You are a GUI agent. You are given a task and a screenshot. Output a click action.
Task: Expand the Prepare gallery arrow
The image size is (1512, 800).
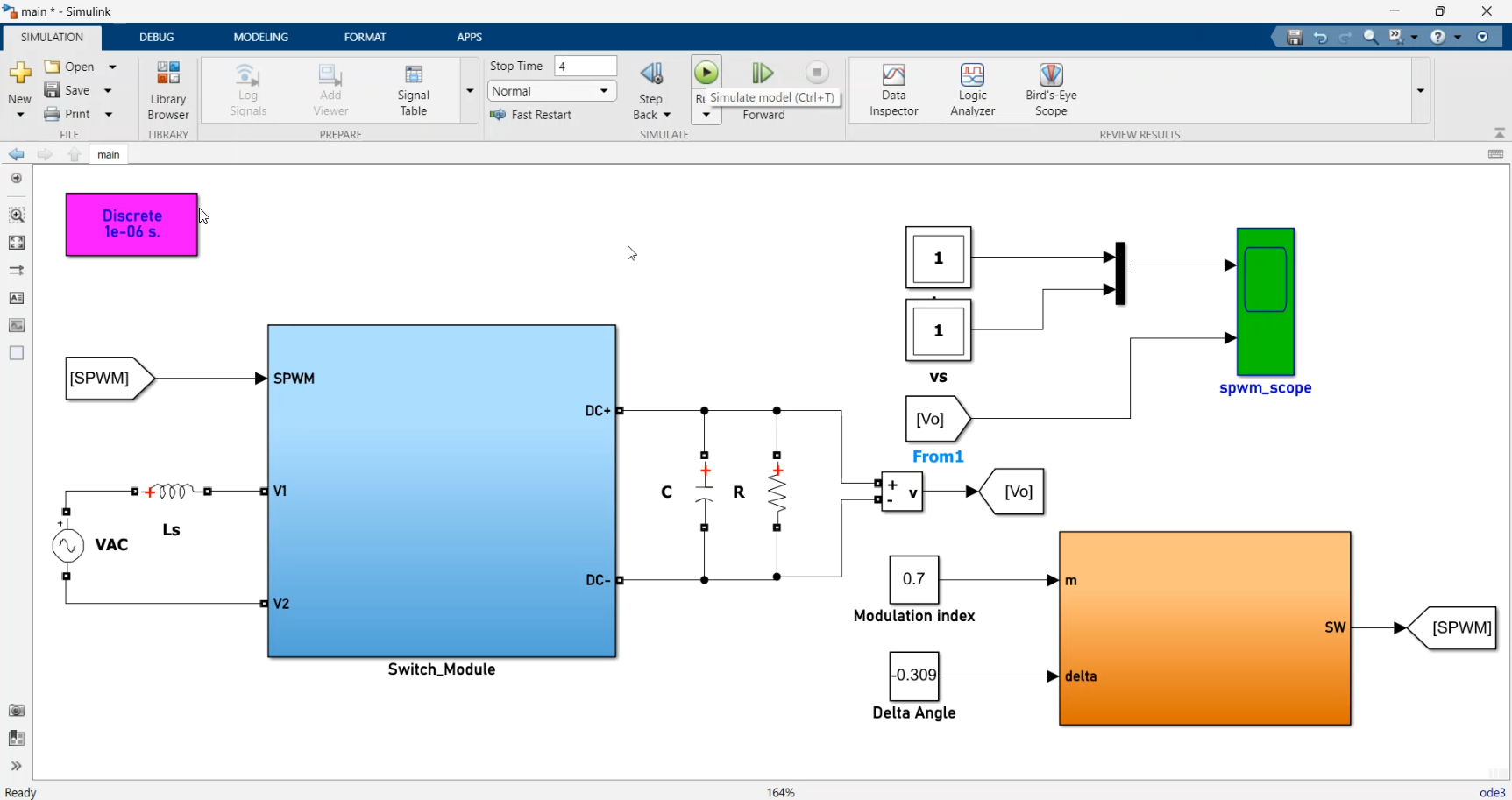click(x=470, y=90)
